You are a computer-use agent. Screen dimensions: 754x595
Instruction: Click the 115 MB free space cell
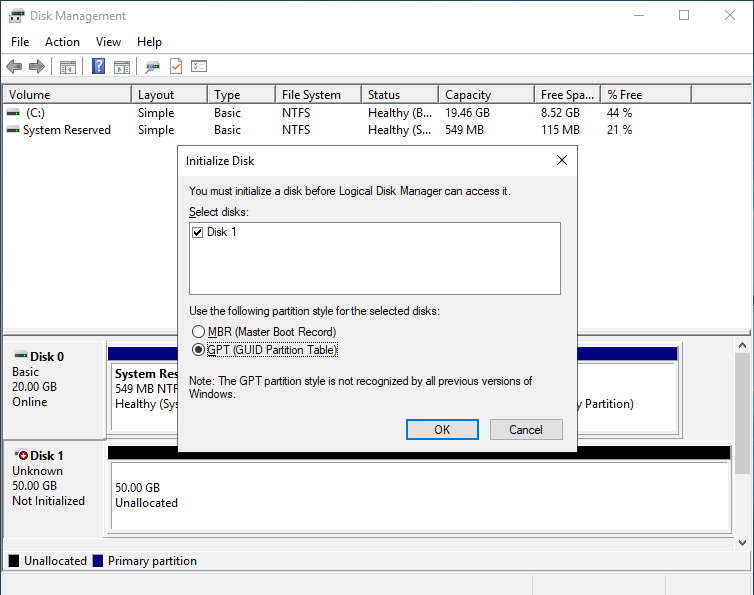click(560, 130)
